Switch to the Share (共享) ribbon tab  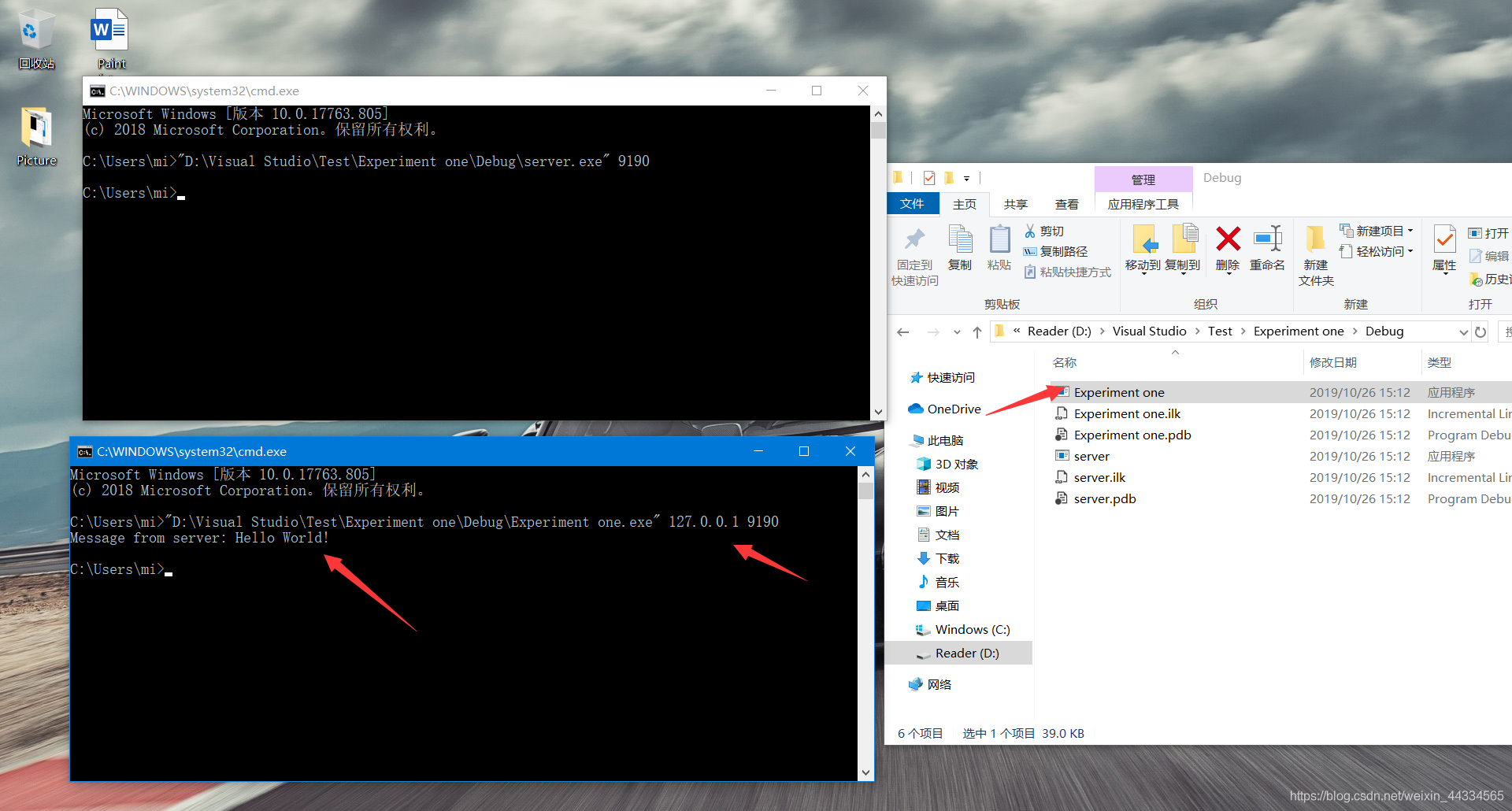(x=1015, y=204)
